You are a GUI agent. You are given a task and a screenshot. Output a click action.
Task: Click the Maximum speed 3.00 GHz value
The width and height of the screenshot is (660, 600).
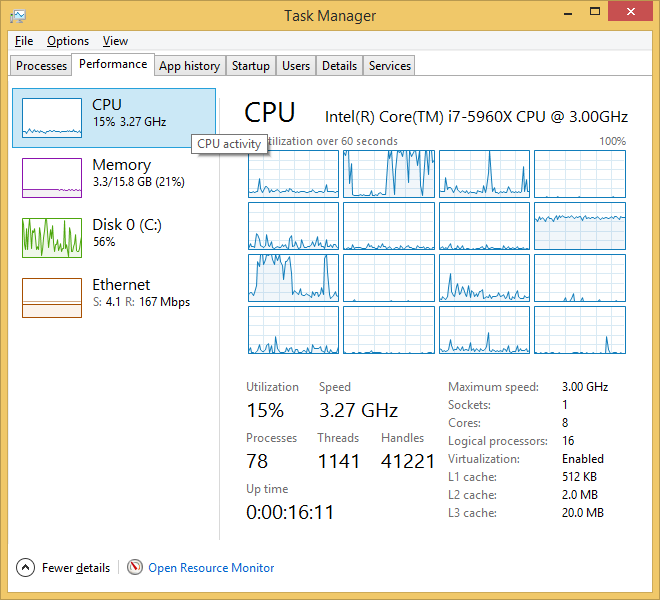coord(585,387)
